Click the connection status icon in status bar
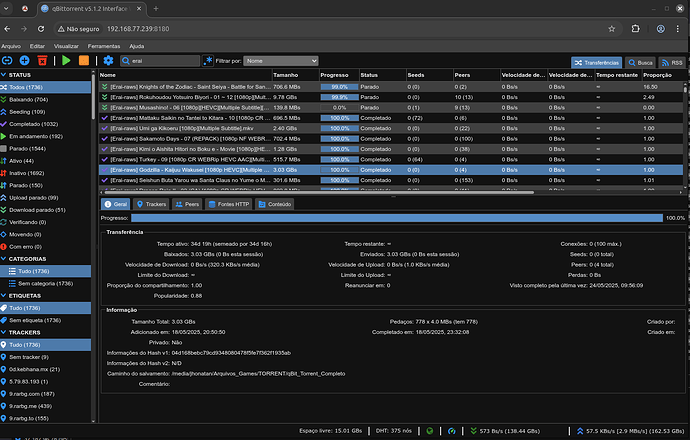The width and height of the screenshot is (690, 440). [x=429, y=431]
